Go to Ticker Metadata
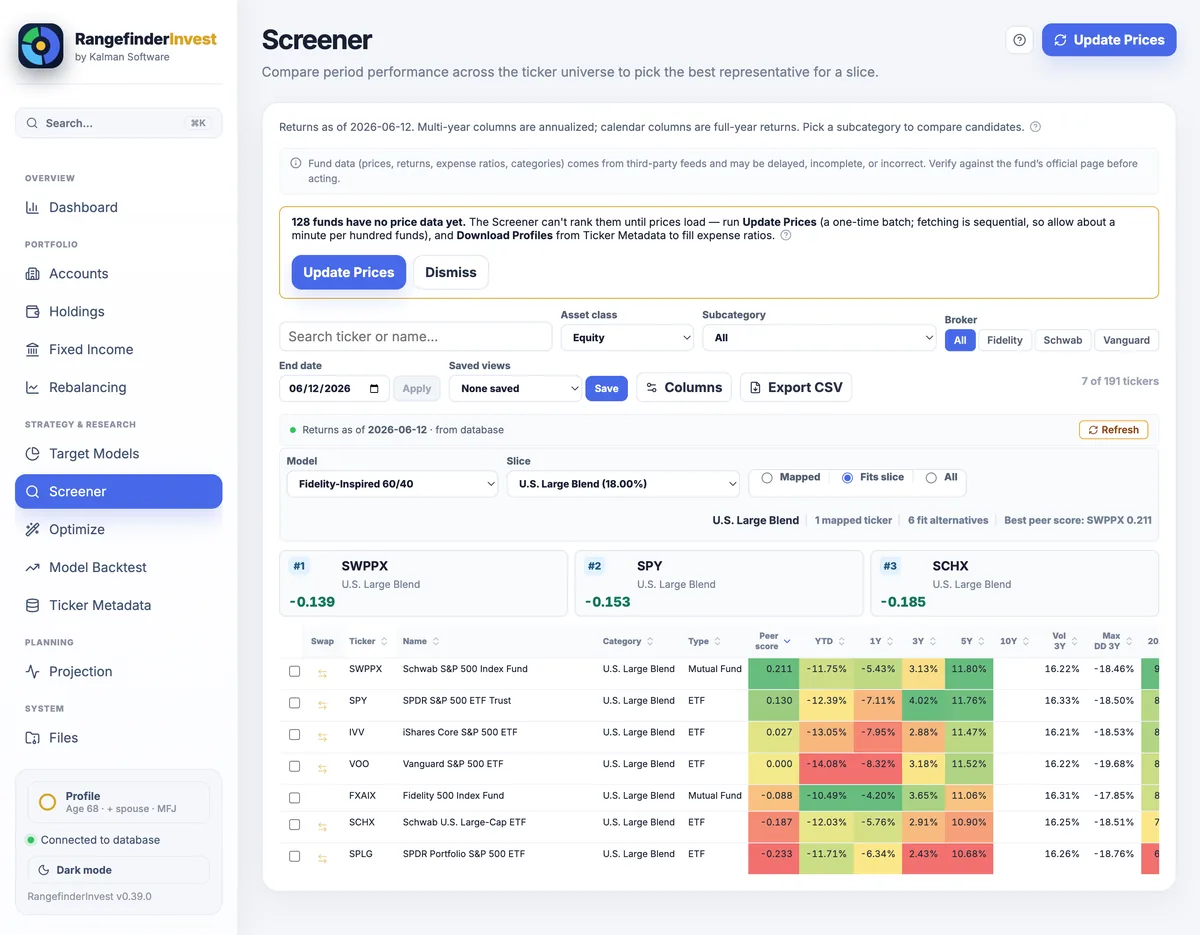 (x=118, y=605)
